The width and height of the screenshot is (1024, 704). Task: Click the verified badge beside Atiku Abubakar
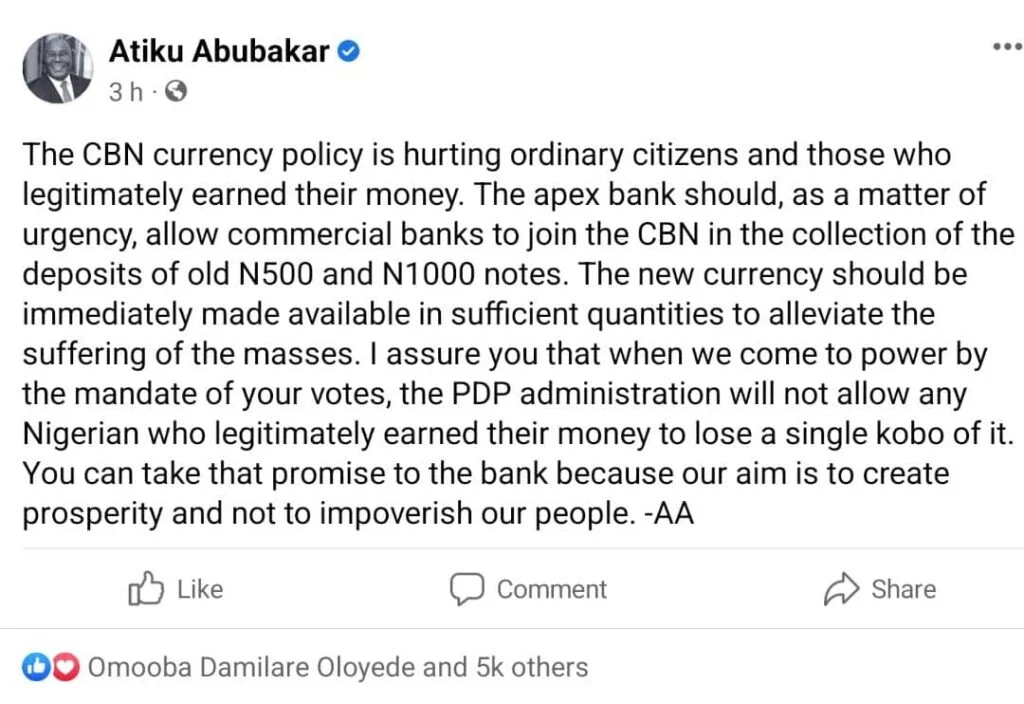348,51
